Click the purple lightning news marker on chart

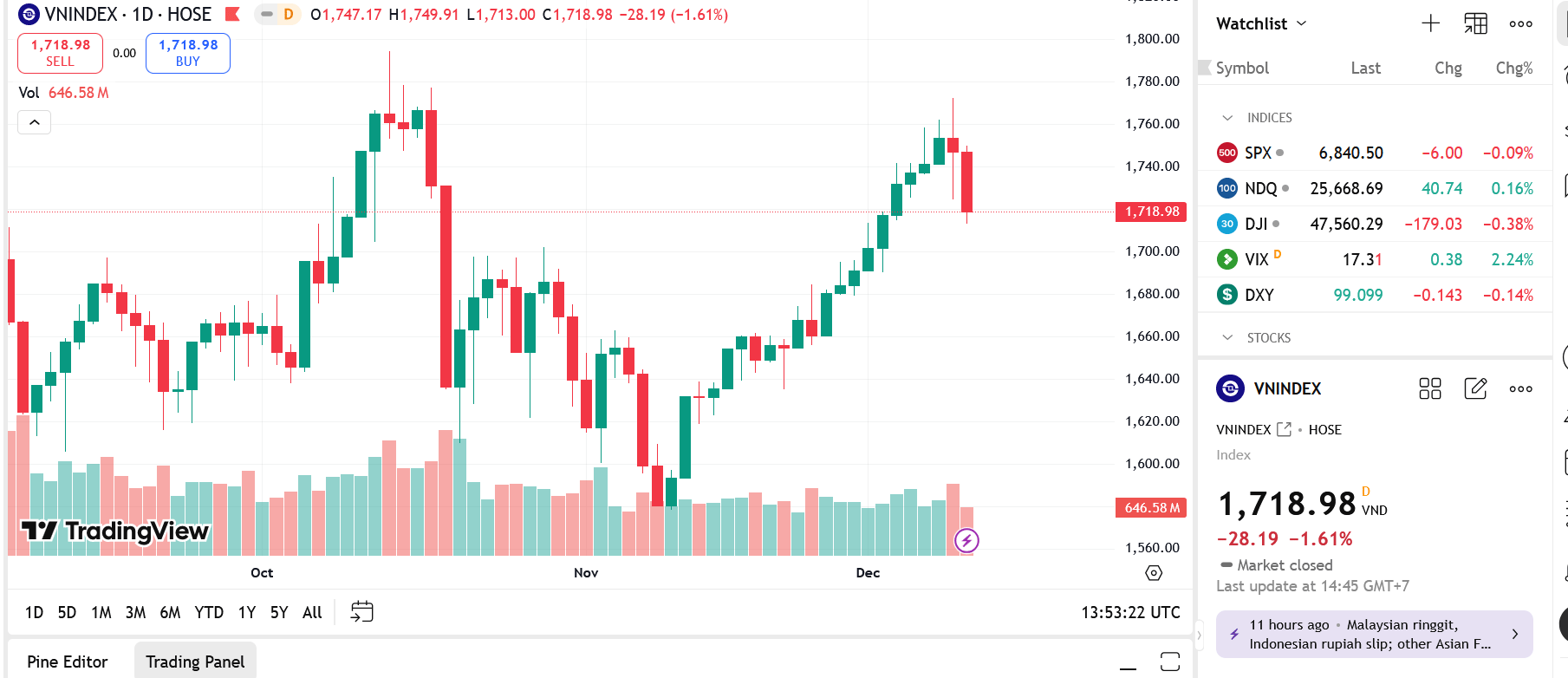(x=966, y=541)
